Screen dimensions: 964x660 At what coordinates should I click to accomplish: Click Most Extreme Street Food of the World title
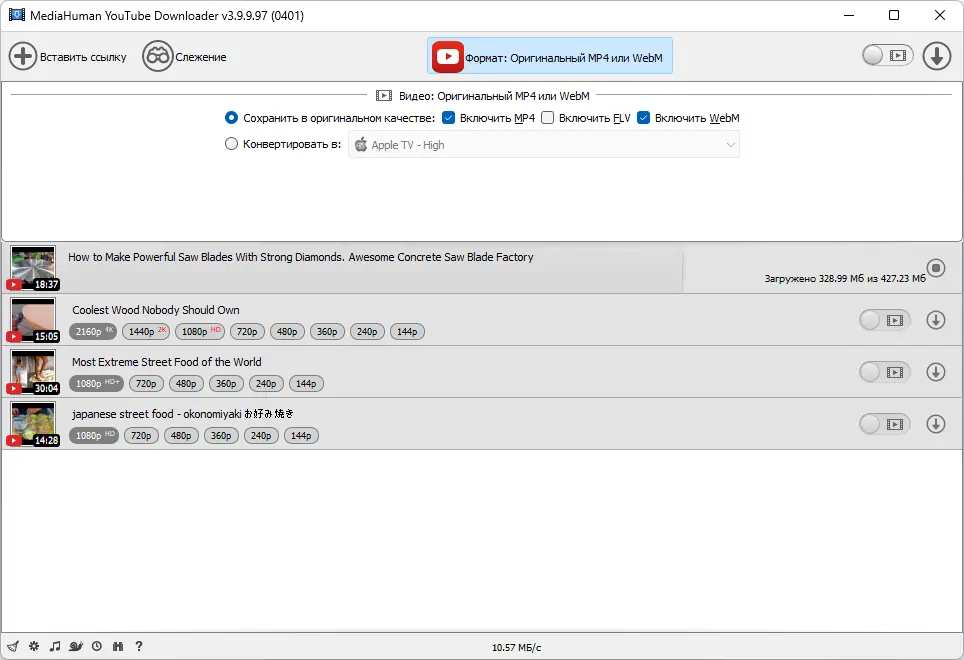[167, 362]
